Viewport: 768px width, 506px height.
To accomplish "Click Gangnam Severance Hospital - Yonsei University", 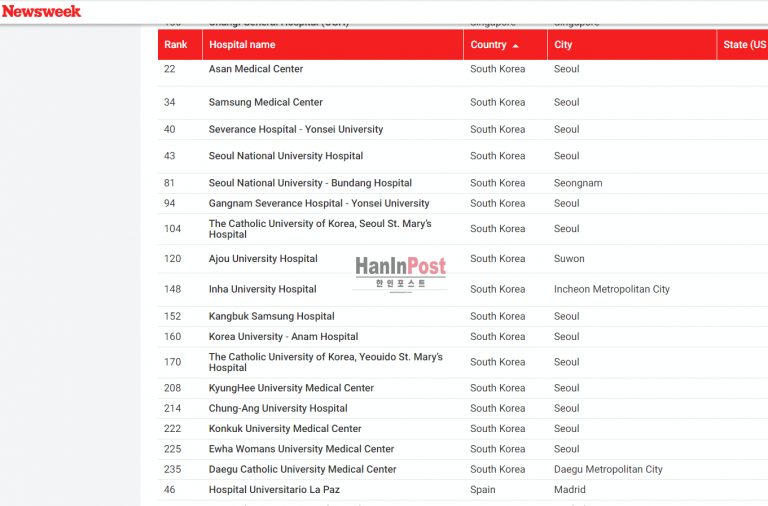I will [x=318, y=203].
